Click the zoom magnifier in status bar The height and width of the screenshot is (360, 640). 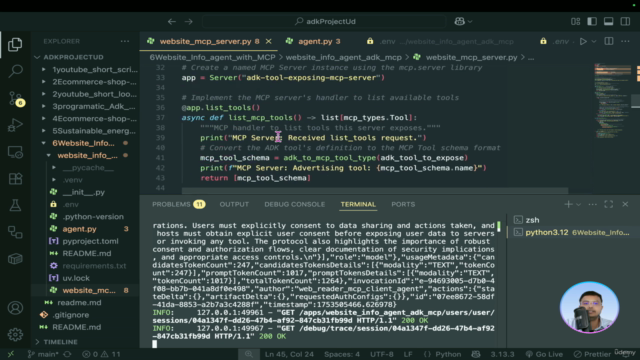click(x=249, y=354)
